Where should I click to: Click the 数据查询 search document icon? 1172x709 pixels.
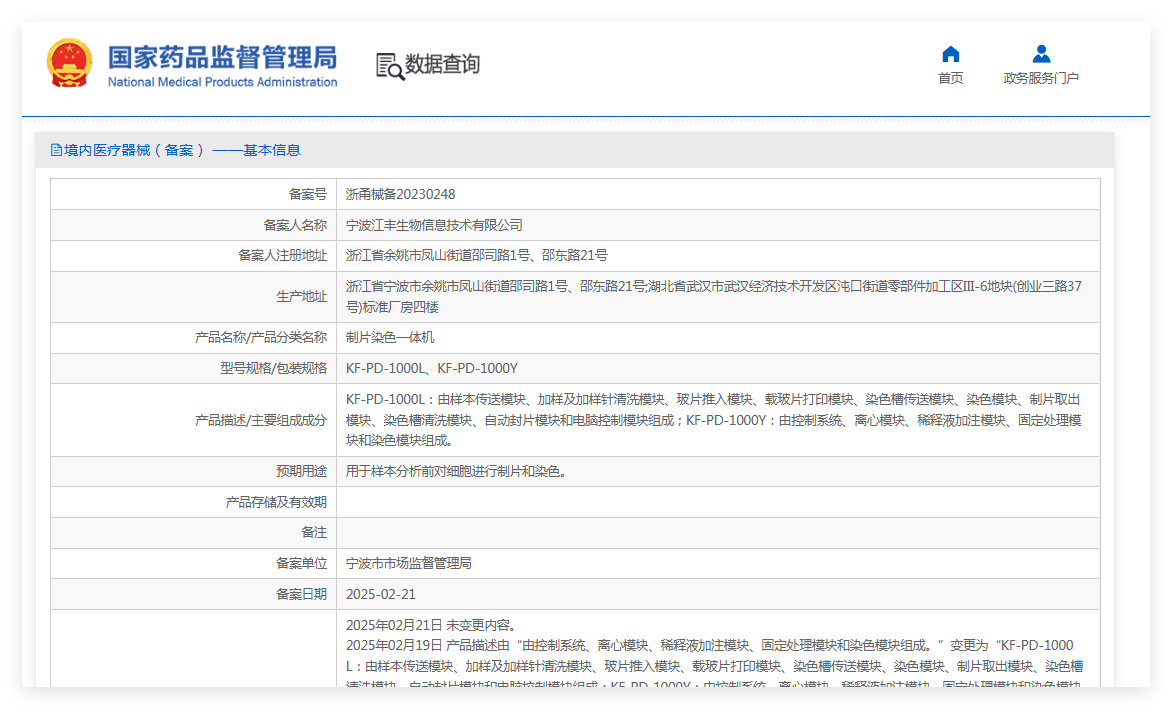point(389,66)
